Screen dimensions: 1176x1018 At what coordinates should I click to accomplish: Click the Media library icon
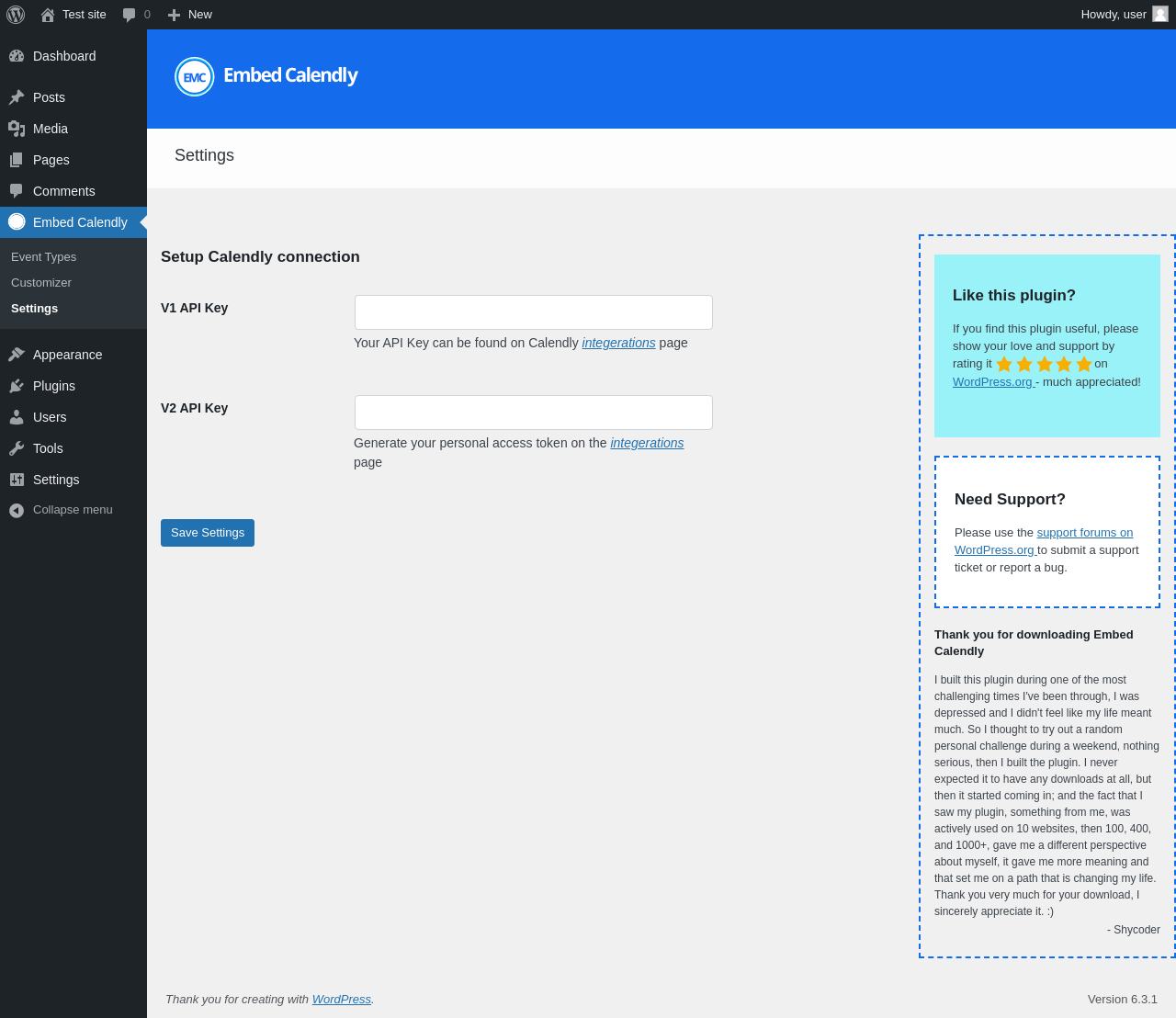(17, 129)
